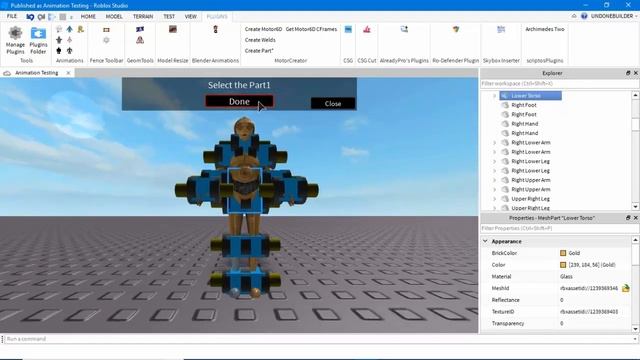Open the Skybox Inserter icon
Image resolution: width=640 pixels, height=360 pixels.
coord(501,29)
